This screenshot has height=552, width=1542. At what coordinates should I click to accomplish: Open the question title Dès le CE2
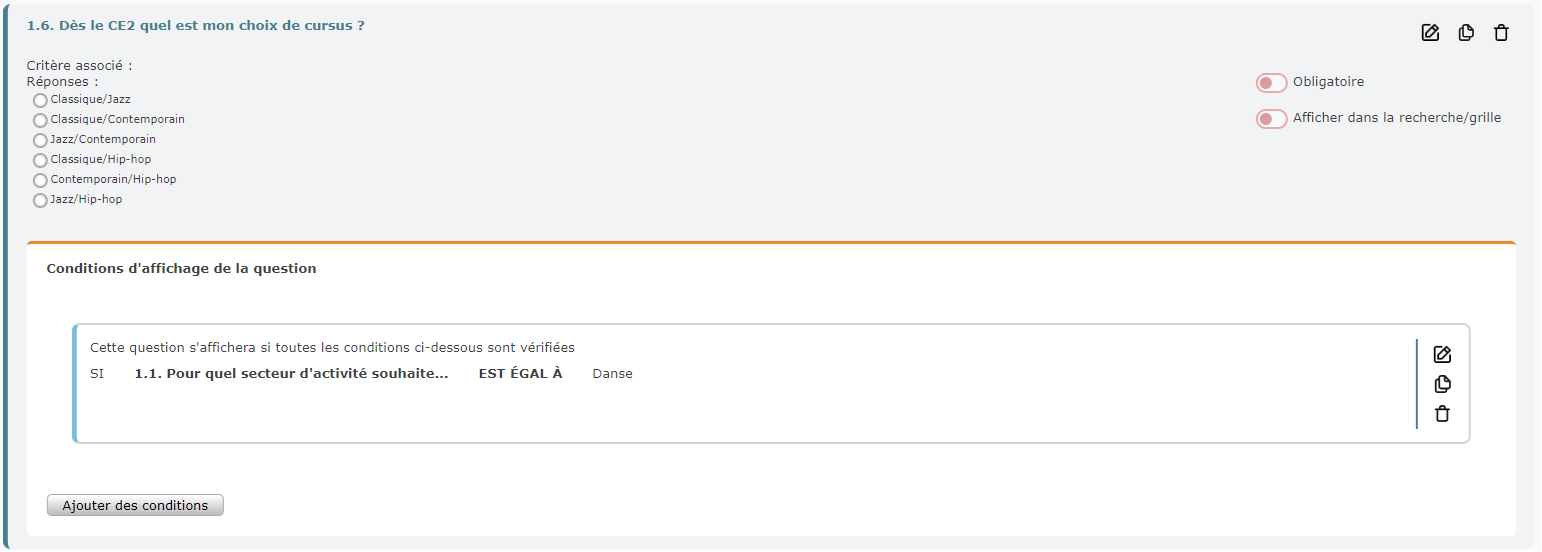[x=195, y=25]
